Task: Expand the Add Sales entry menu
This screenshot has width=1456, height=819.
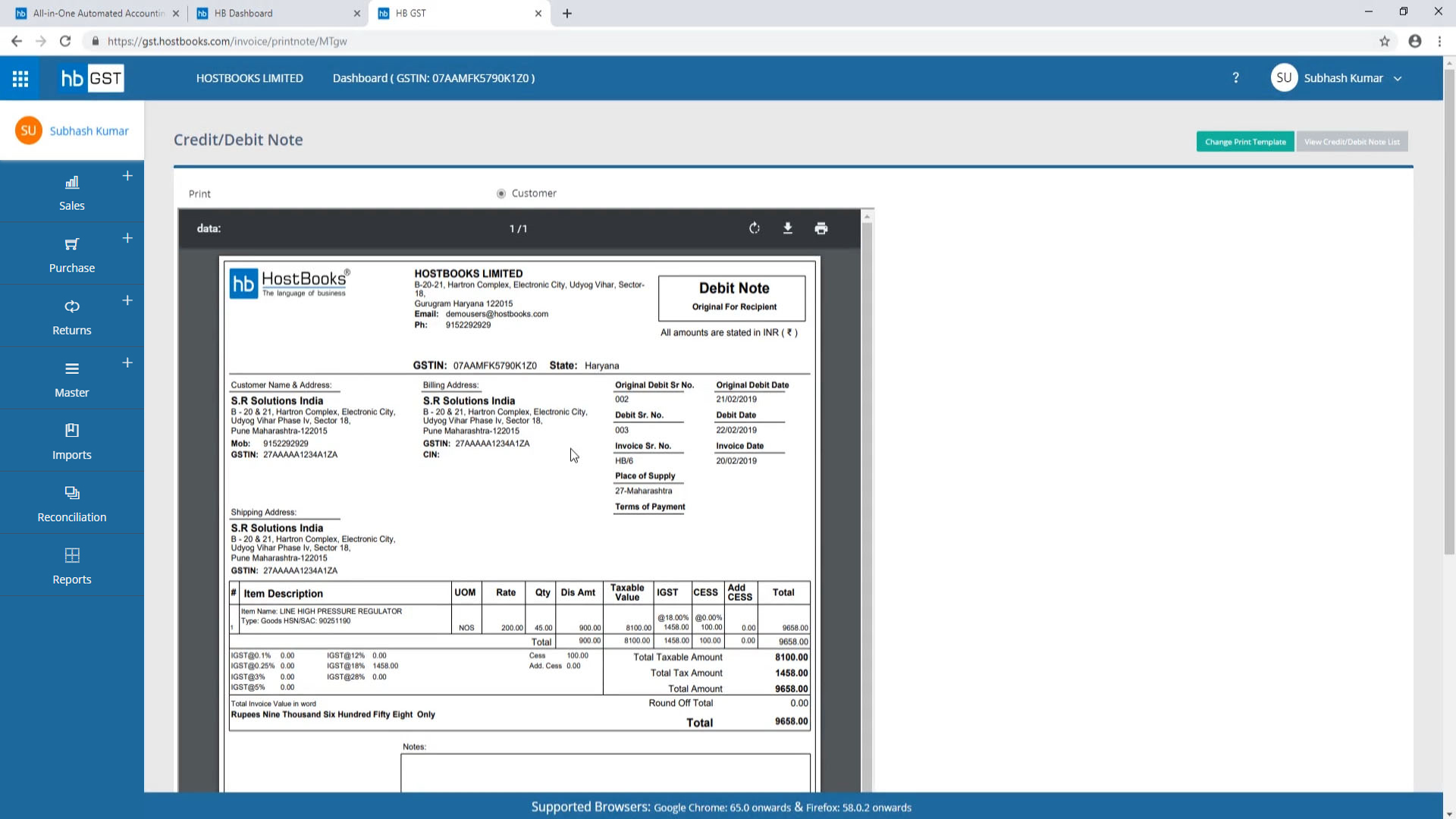Action: point(127,176)
